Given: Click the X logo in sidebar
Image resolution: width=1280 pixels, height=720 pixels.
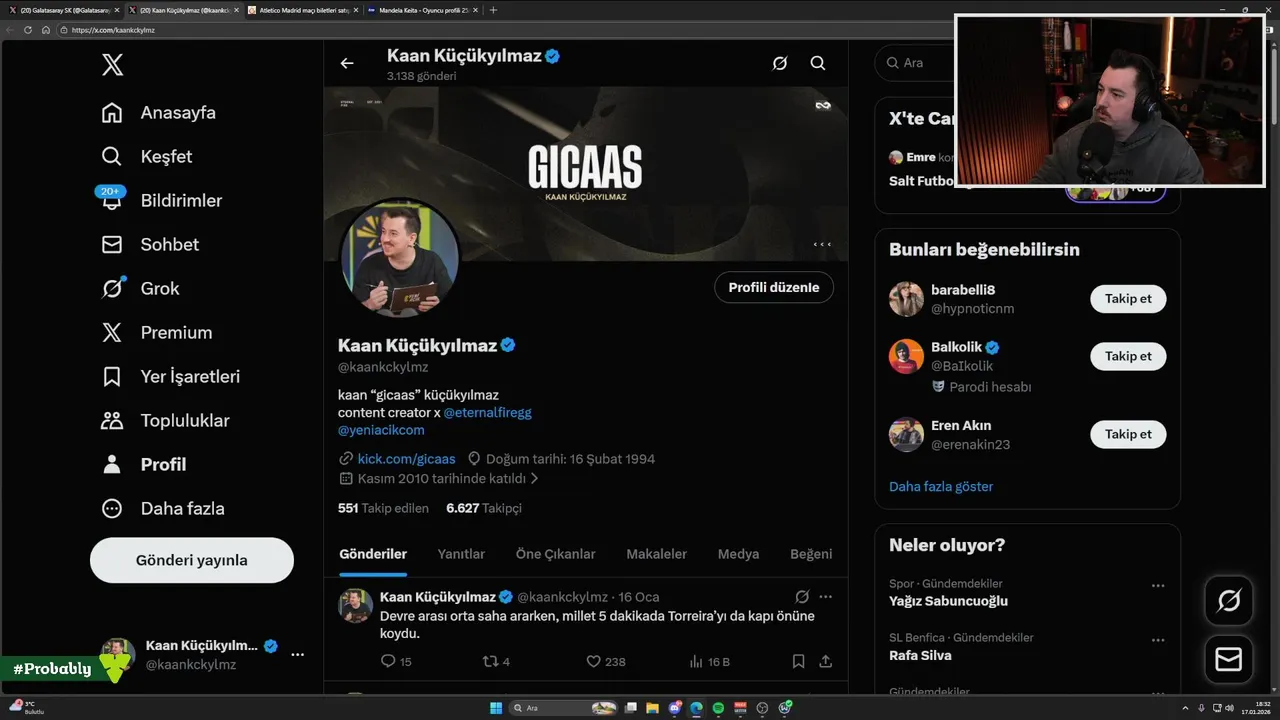Looking at the screenshot, I should tap(113, 66).
